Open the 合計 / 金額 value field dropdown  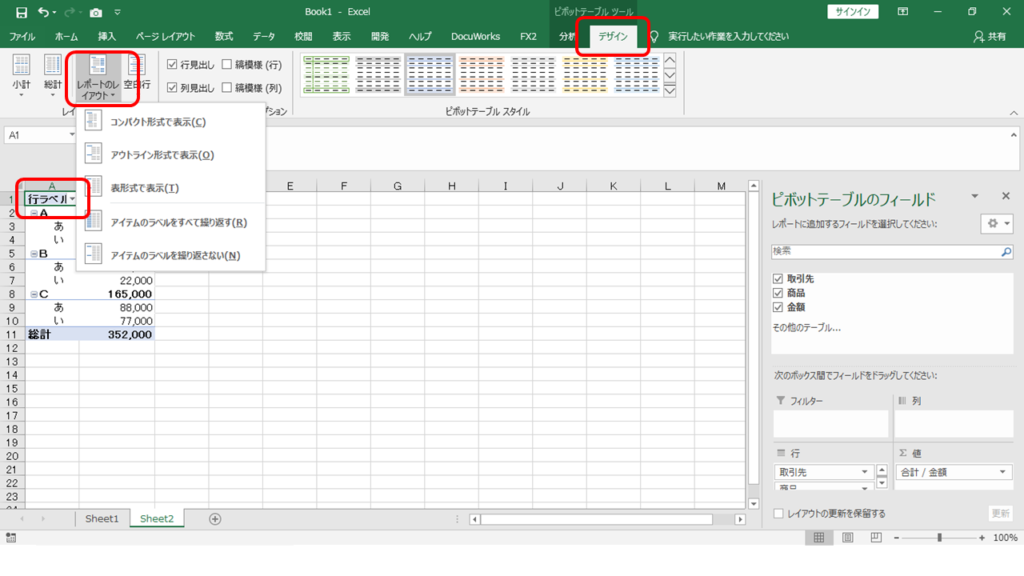[1002, 472]
